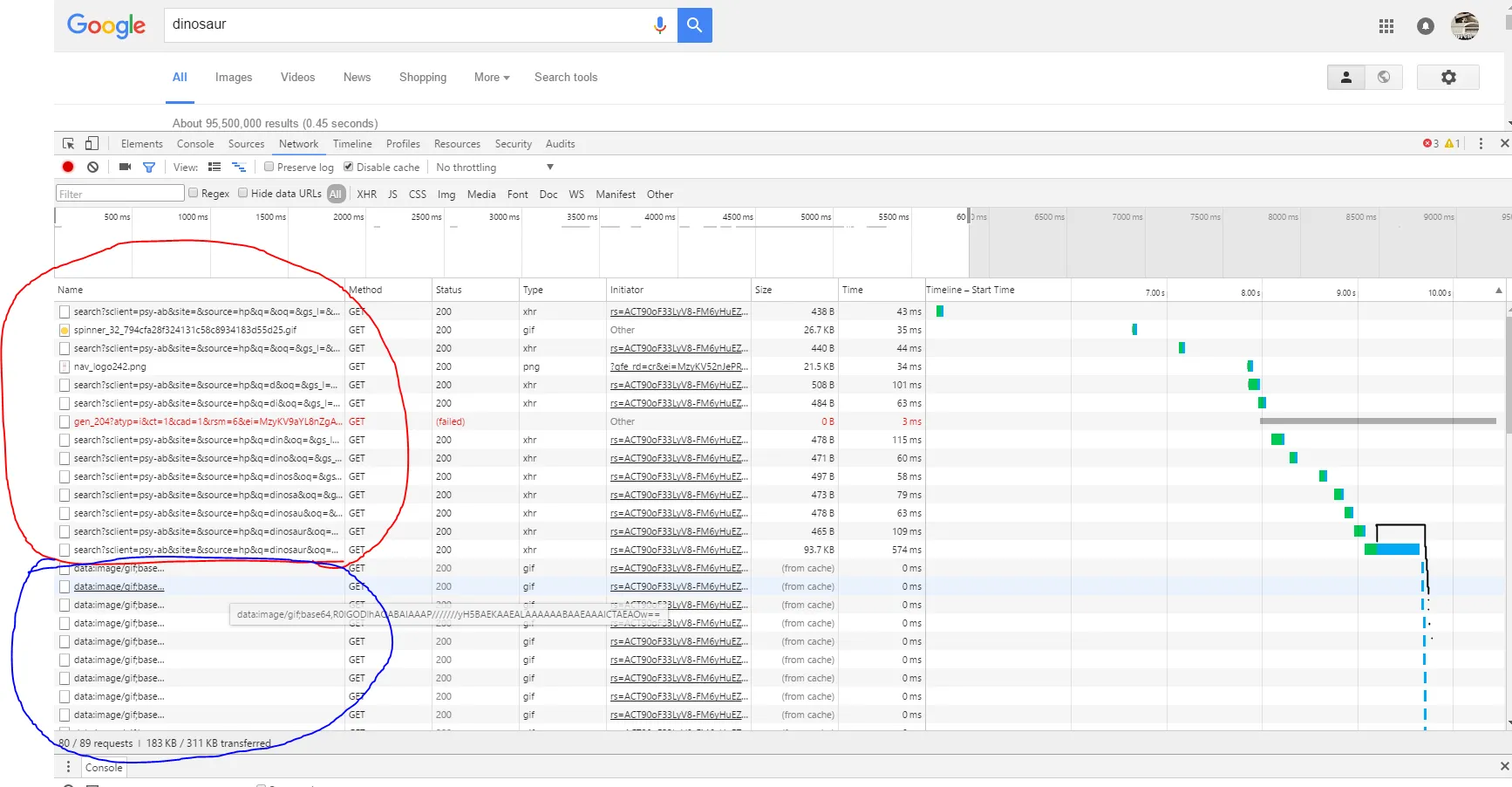Show All request types filter
Viewport: 1512px width, 787px height.
336,195
